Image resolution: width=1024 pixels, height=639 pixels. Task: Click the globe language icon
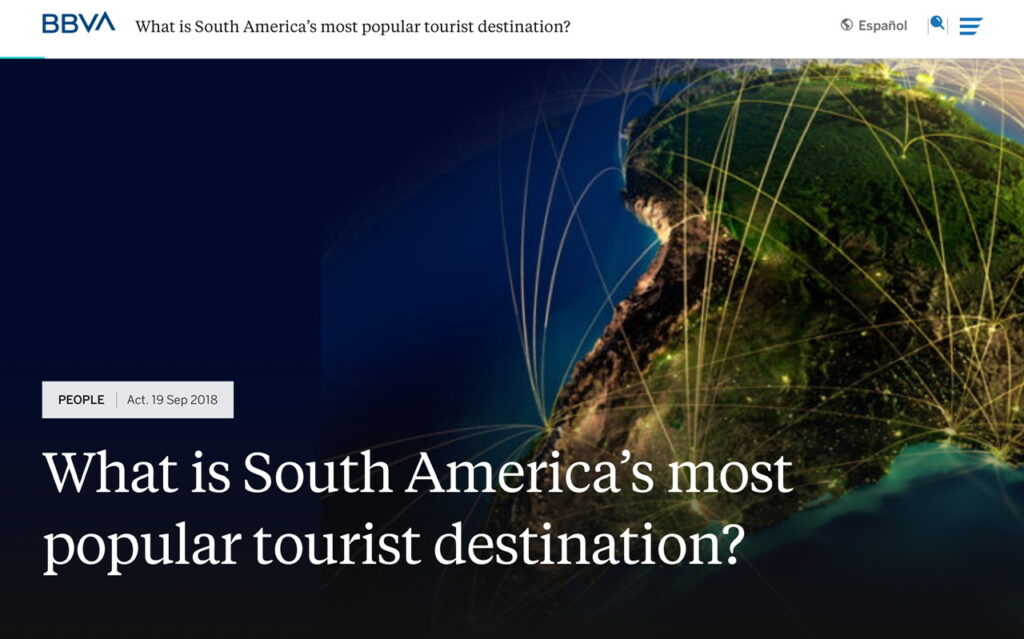pos(846,25)
